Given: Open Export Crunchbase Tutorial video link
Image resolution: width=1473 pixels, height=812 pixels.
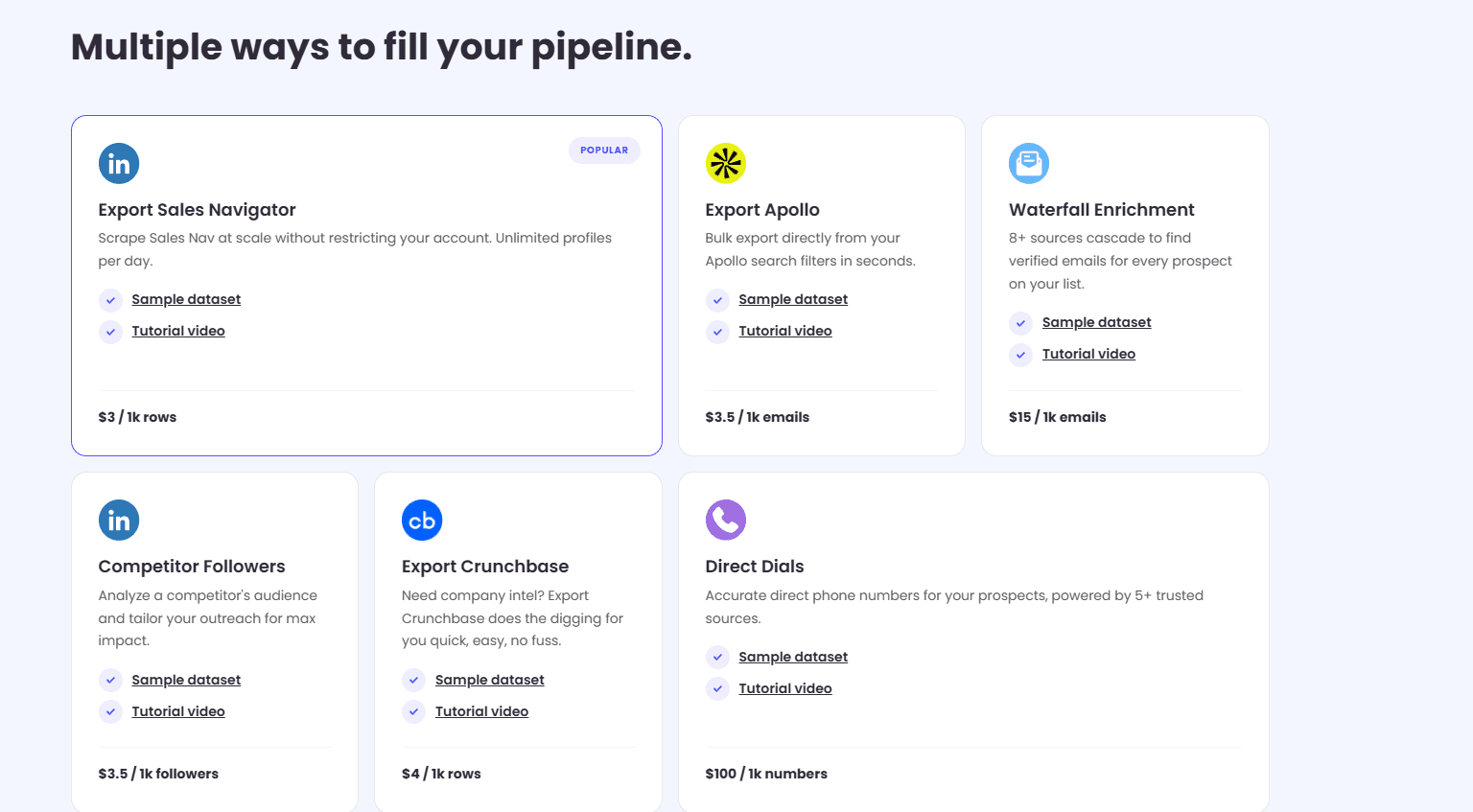Looking at the screenshot, I should 481,711.
